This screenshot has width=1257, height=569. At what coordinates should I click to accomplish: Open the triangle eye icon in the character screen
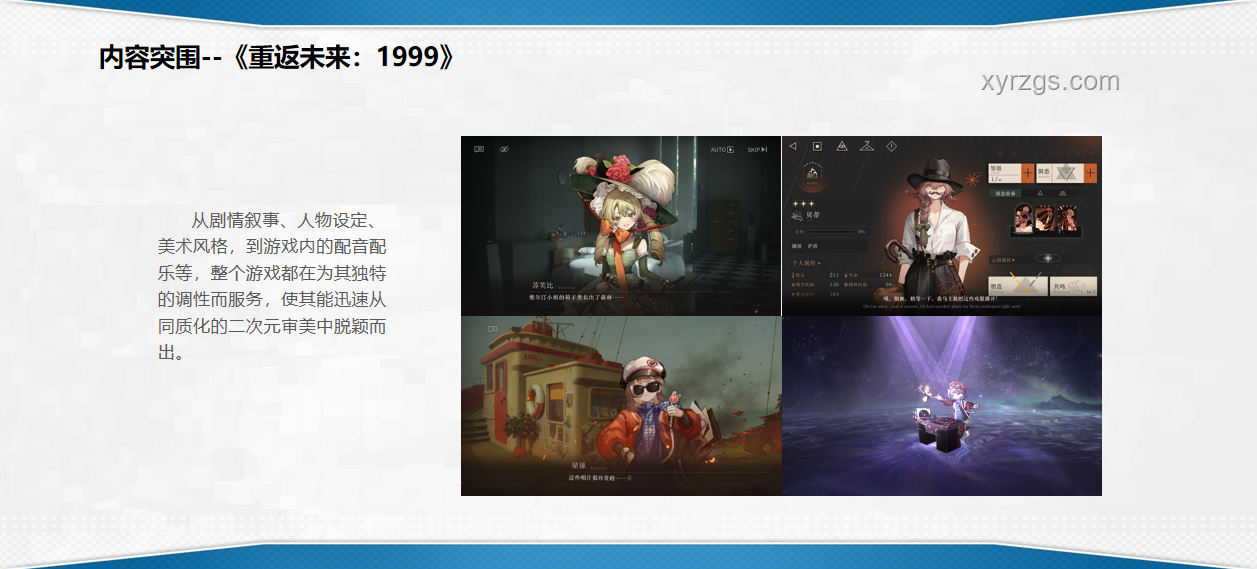point(842,146)
